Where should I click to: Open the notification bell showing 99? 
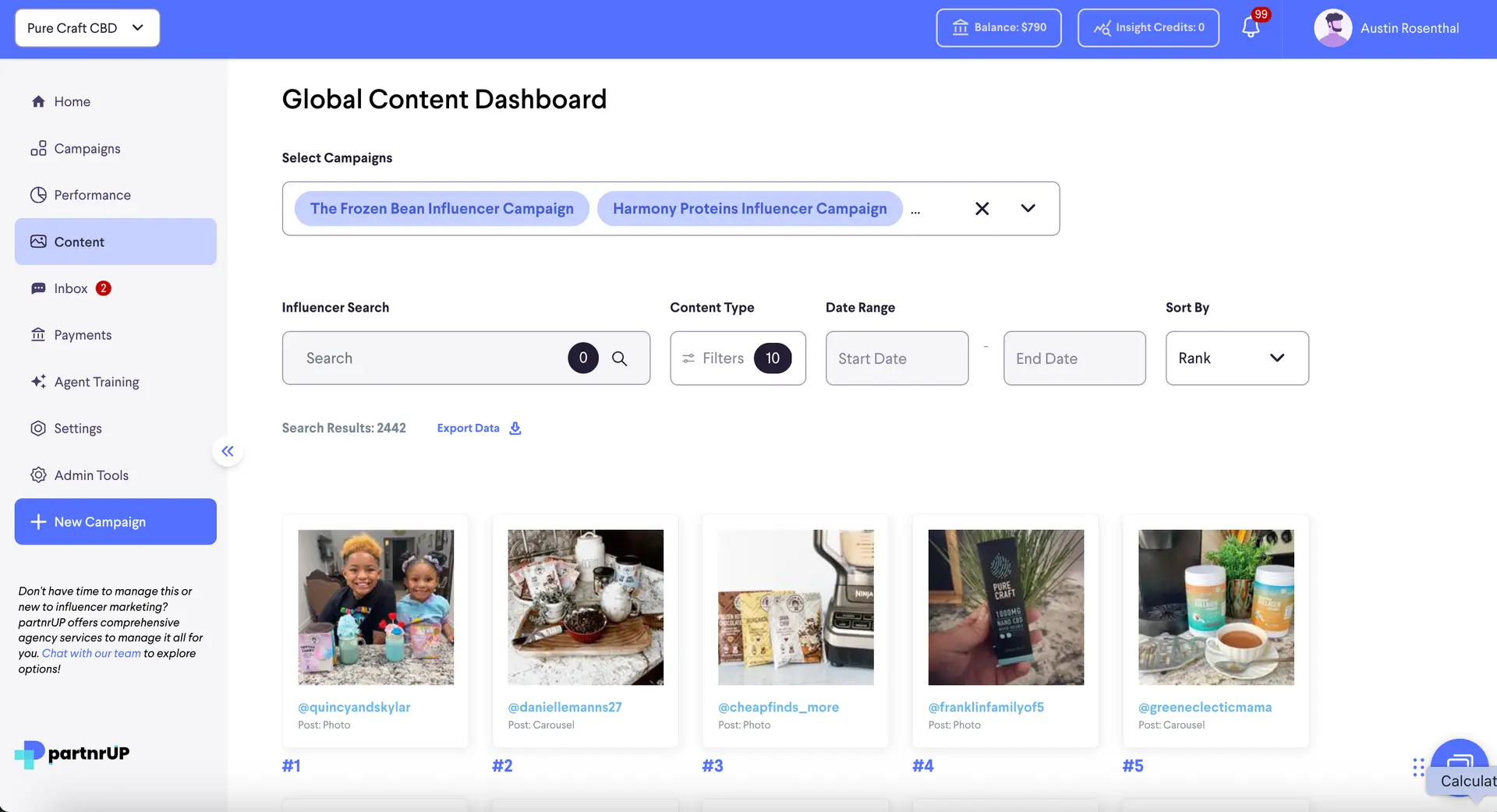[x=1250, y=26]
